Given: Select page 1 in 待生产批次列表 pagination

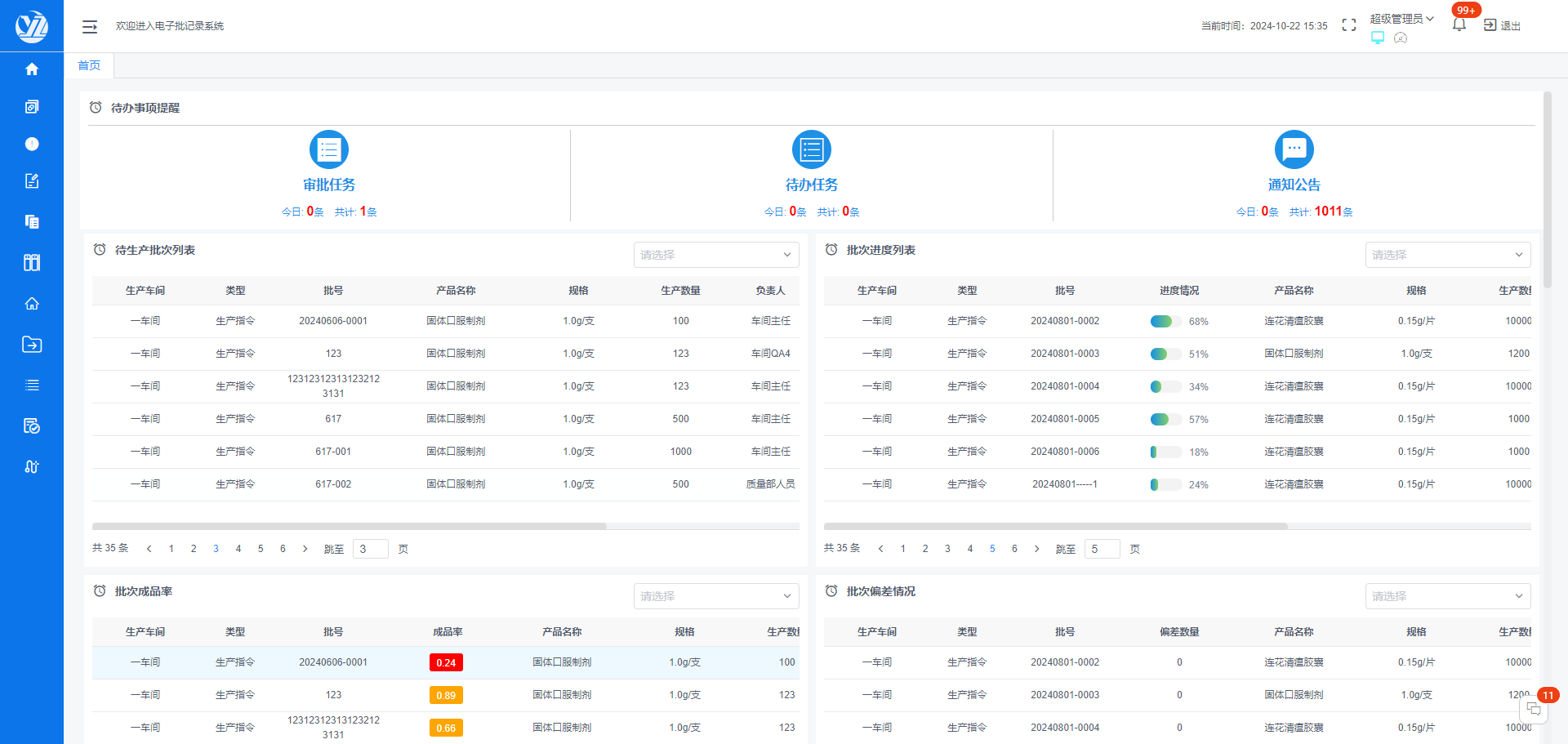Looking at the screenshot, I should [171, 549].
